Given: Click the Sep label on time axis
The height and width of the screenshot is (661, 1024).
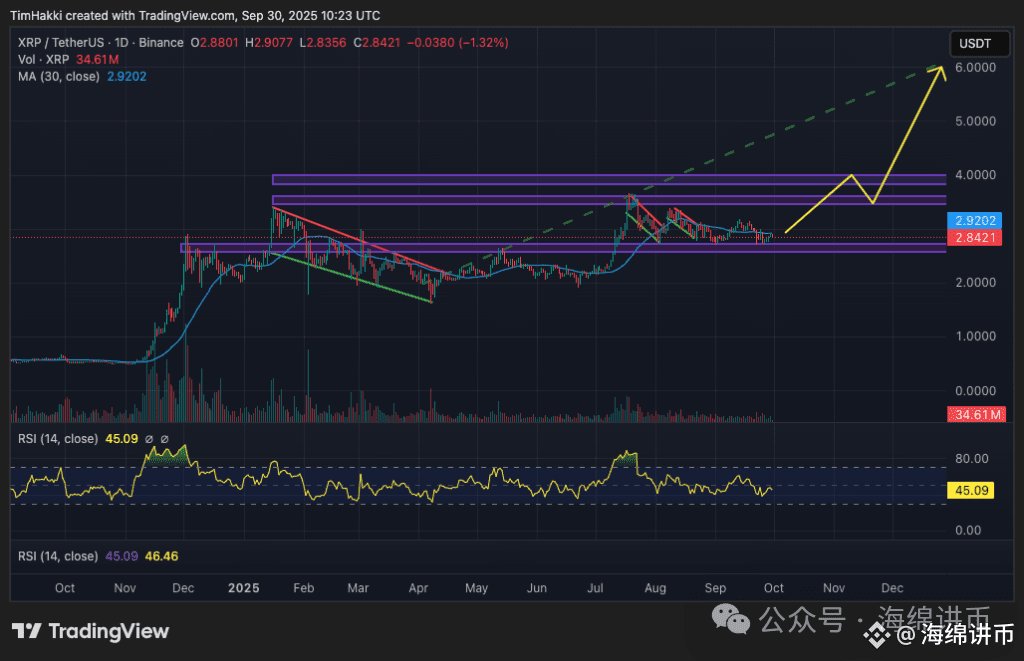Looking at the screenshot, I should click(715, 588).
